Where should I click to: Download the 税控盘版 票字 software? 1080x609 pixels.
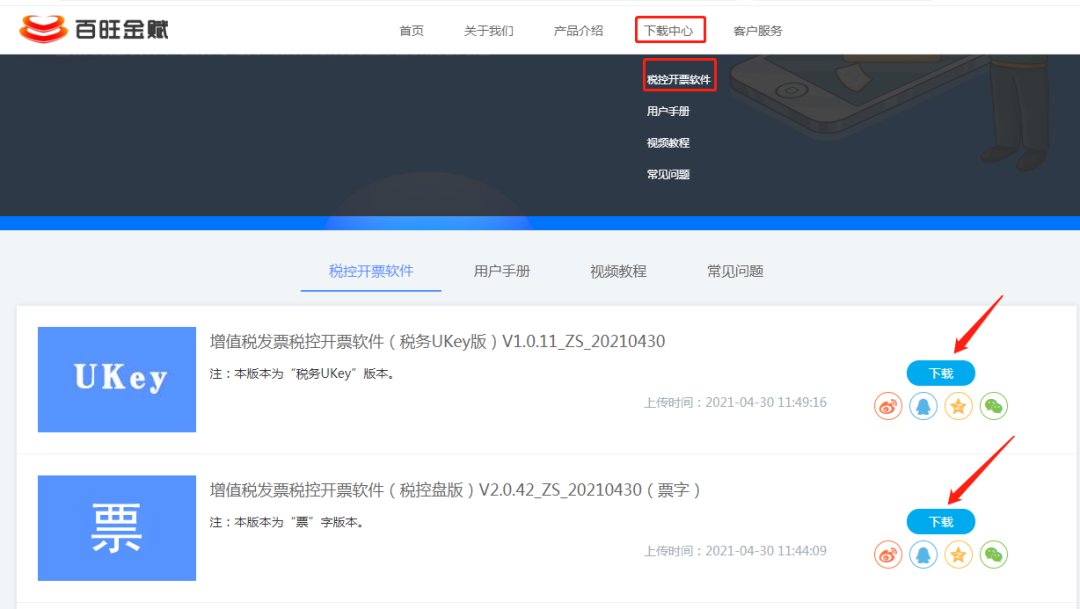click(x=941, y=522)
